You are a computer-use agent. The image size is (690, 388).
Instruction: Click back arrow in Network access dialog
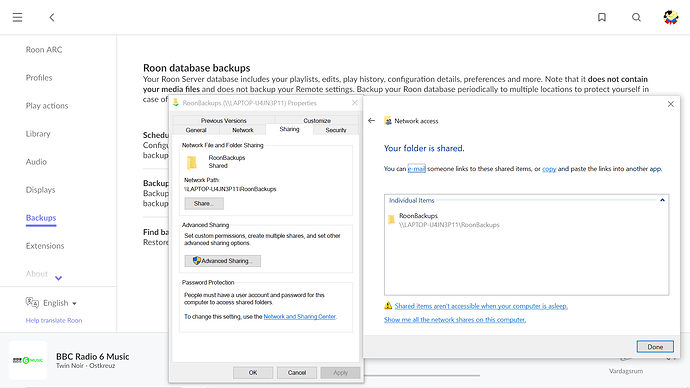(x=371, y=121)
